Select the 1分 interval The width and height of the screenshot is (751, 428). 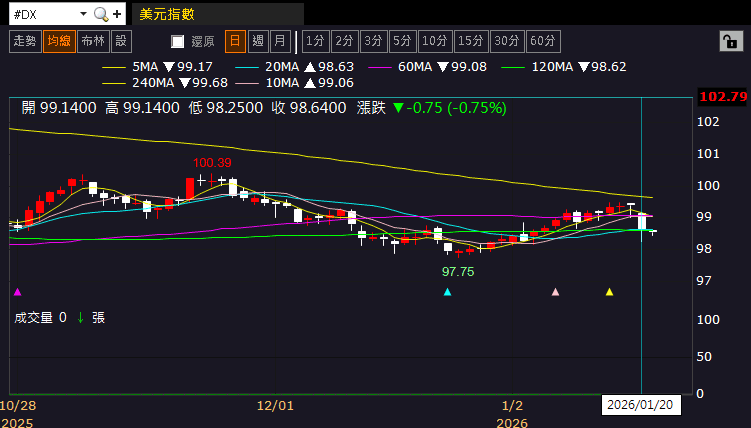click(315, 41)
